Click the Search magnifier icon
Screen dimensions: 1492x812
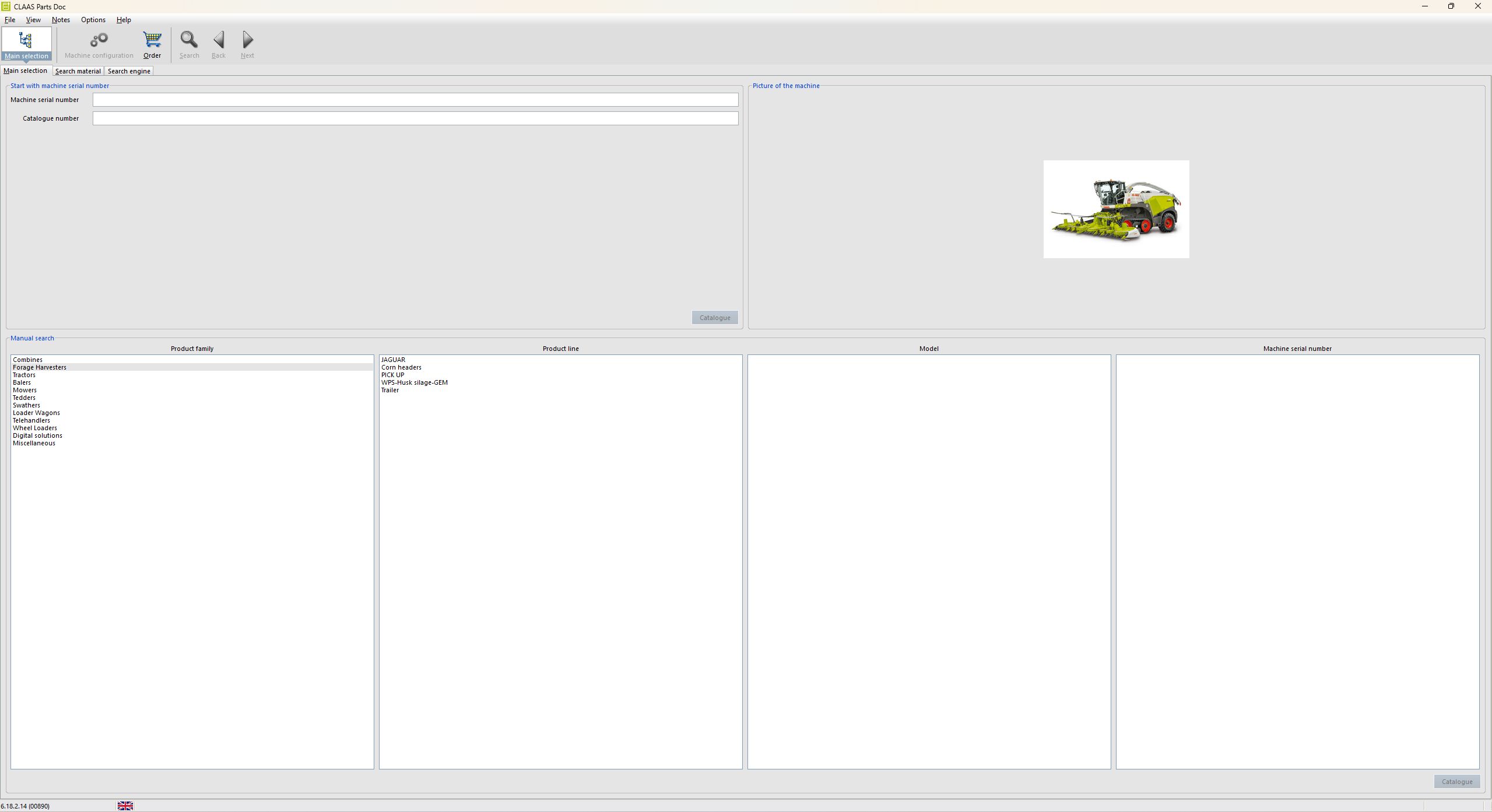point(189,40)
